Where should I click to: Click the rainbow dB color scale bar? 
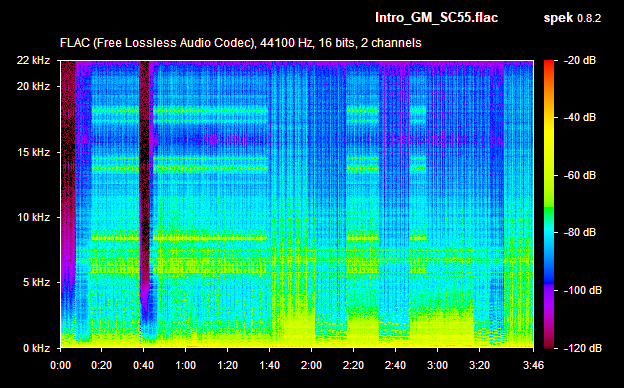click(x=549, y=204)
